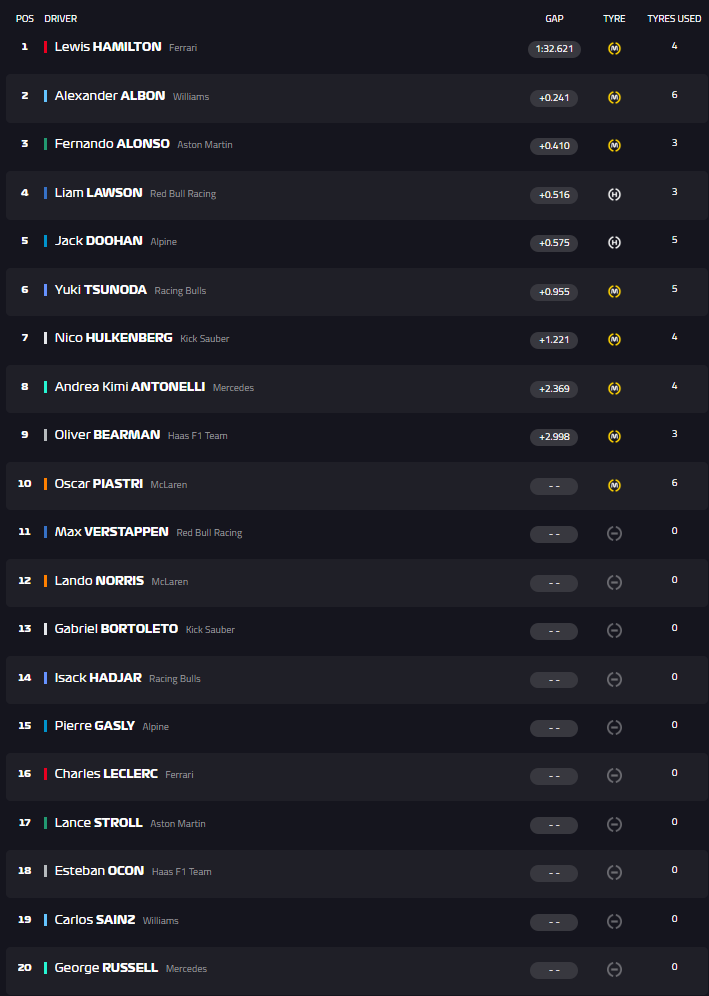
Task: Click Bearman's medium tyre icon
Action: [x=614, y=437]
